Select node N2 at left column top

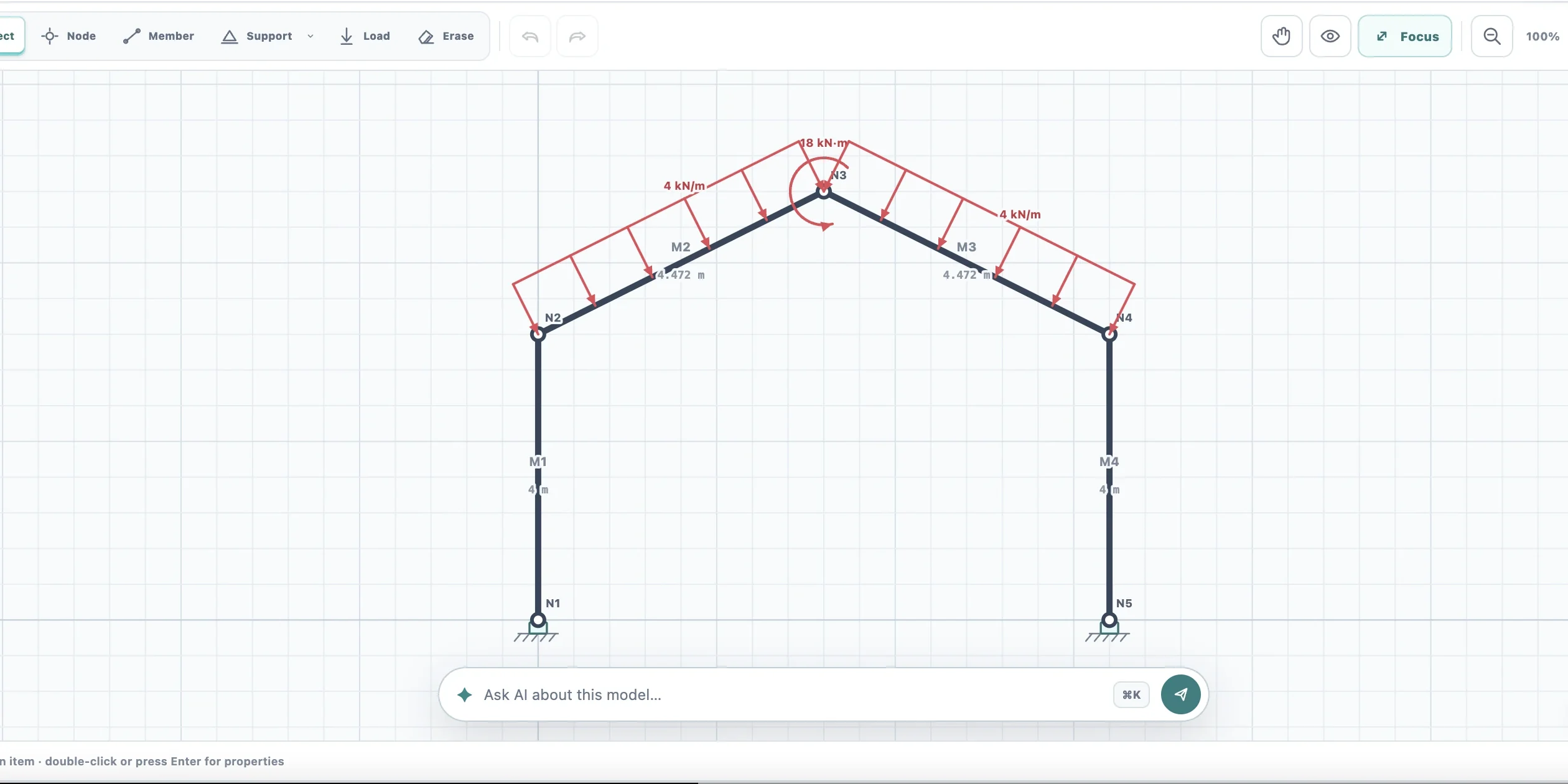[x=538, y=334]
